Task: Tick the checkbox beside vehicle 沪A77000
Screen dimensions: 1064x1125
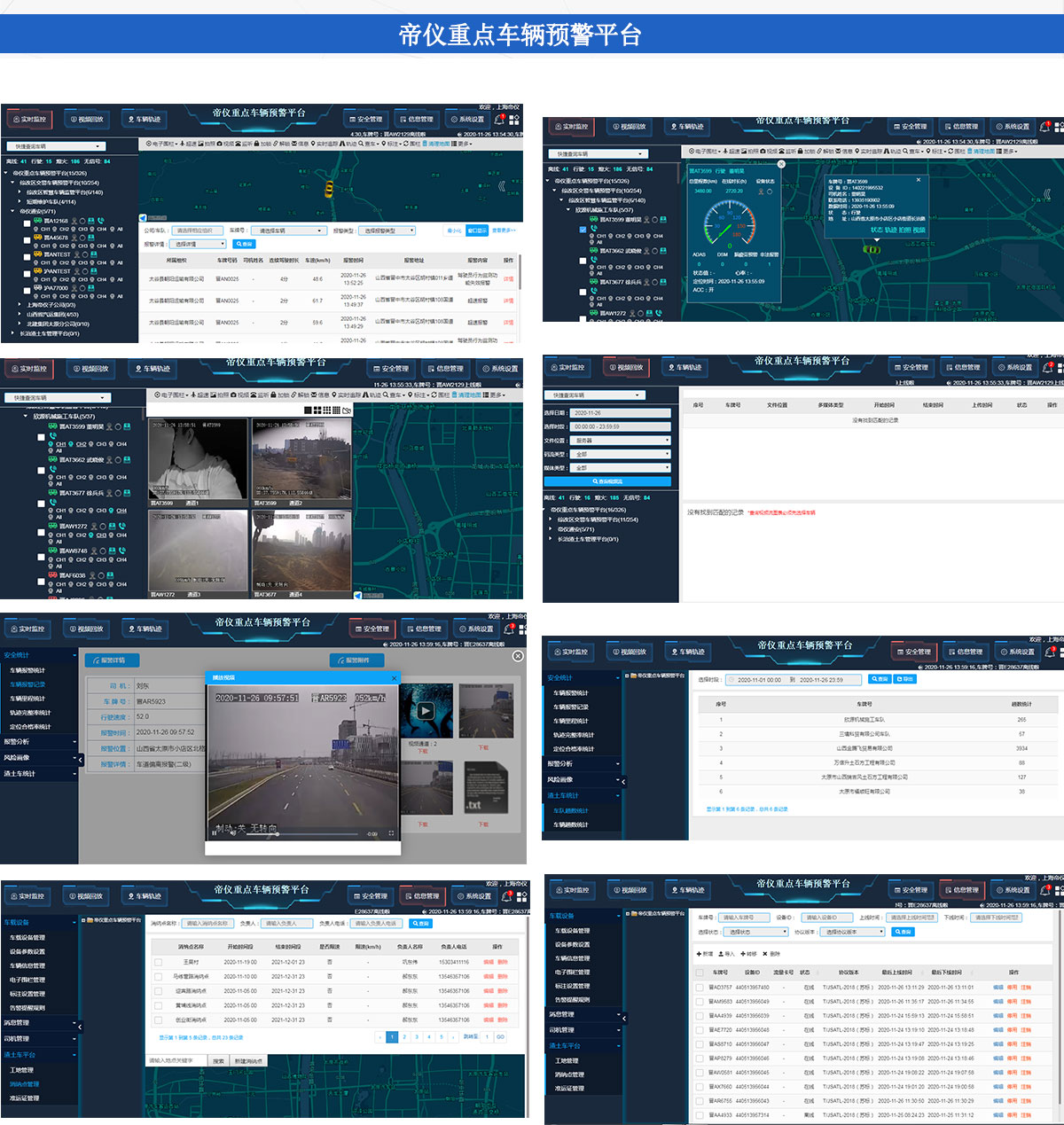Action: click(x=27, y=290)
